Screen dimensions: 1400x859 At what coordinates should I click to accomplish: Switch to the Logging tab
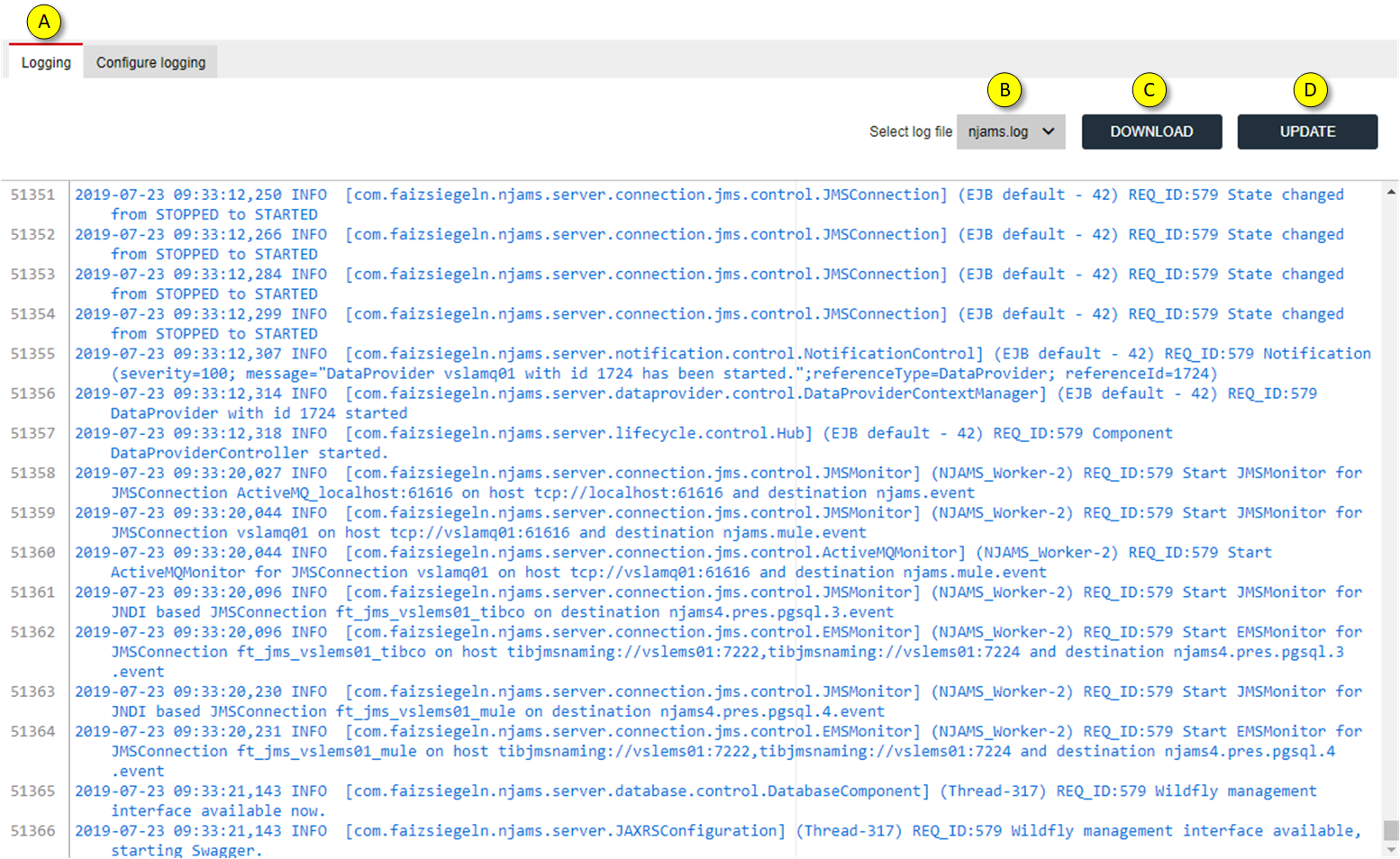46,62
